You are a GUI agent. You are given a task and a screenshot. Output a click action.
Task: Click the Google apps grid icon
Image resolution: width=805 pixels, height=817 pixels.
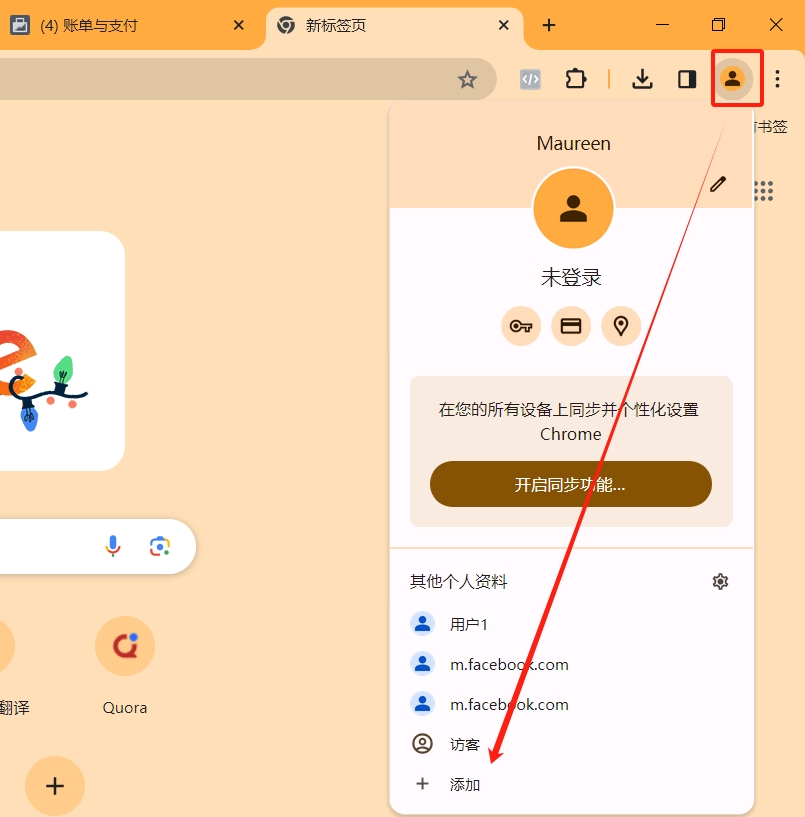[x=763, y=191]
